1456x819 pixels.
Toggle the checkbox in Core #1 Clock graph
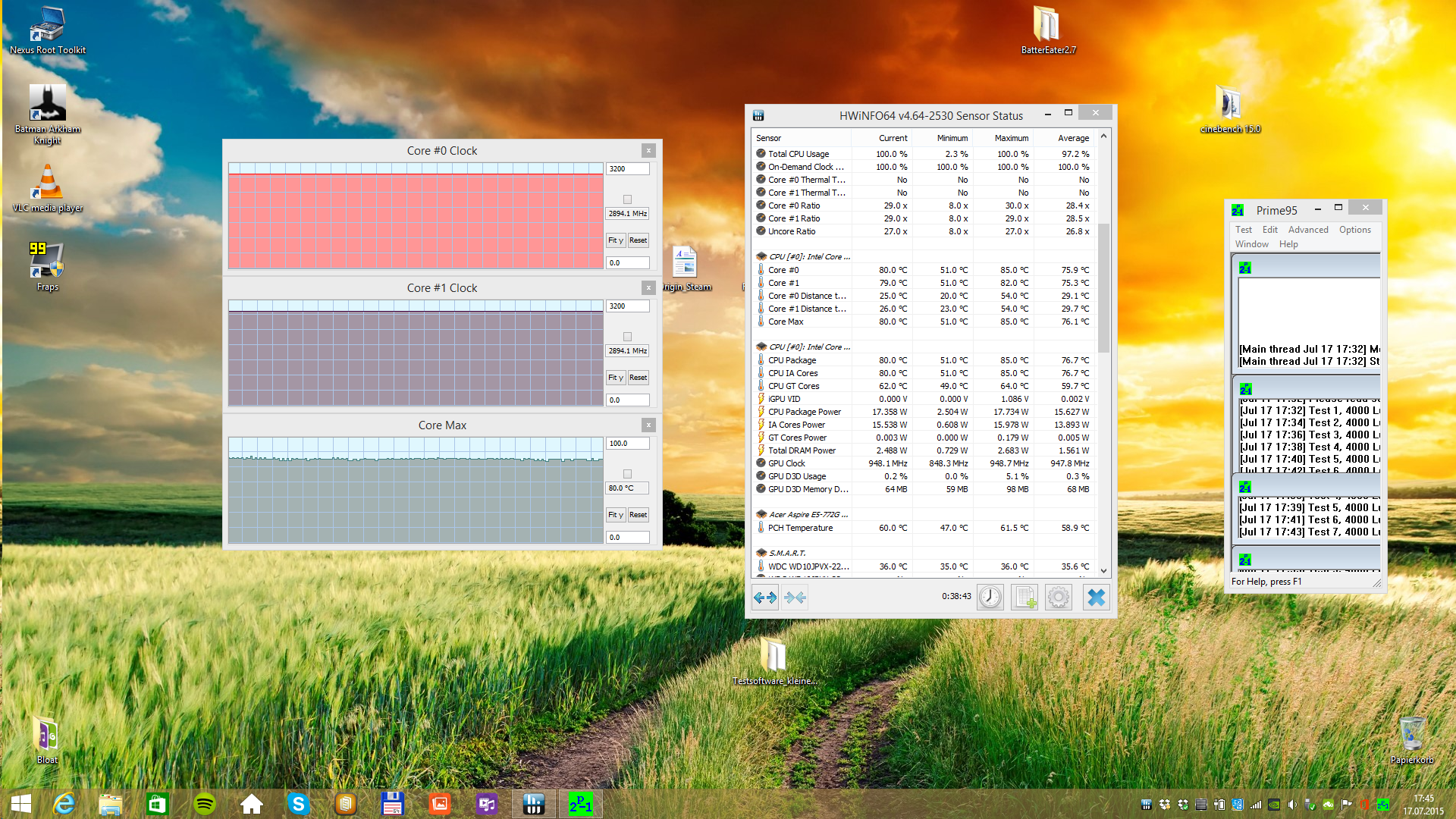[627, 337]
